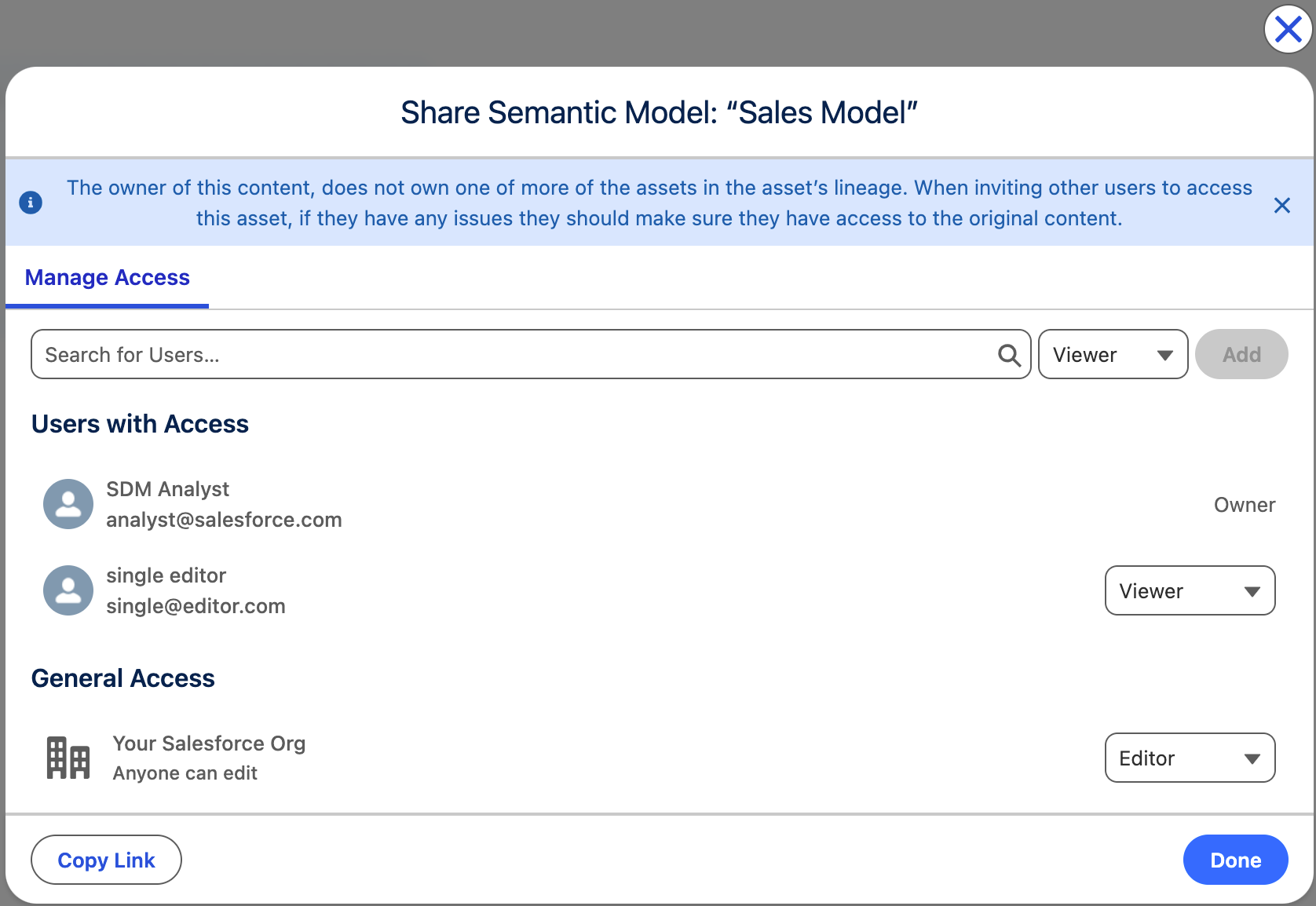Screen dimensions: 1316x906
Task: Click the Salesforce Org building icon
Action: click(x=68, y=758)
